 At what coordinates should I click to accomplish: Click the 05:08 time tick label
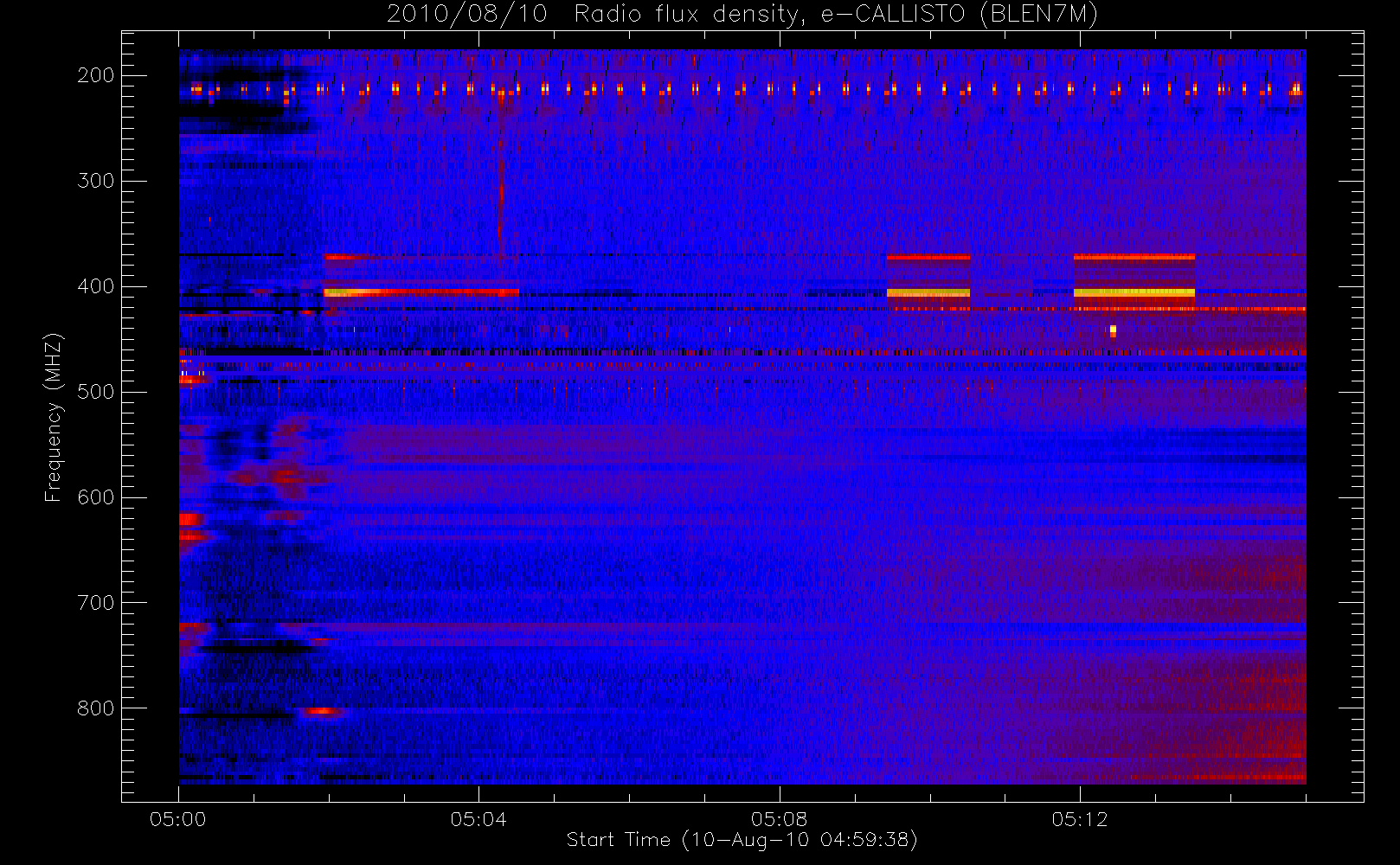point(779,819)
